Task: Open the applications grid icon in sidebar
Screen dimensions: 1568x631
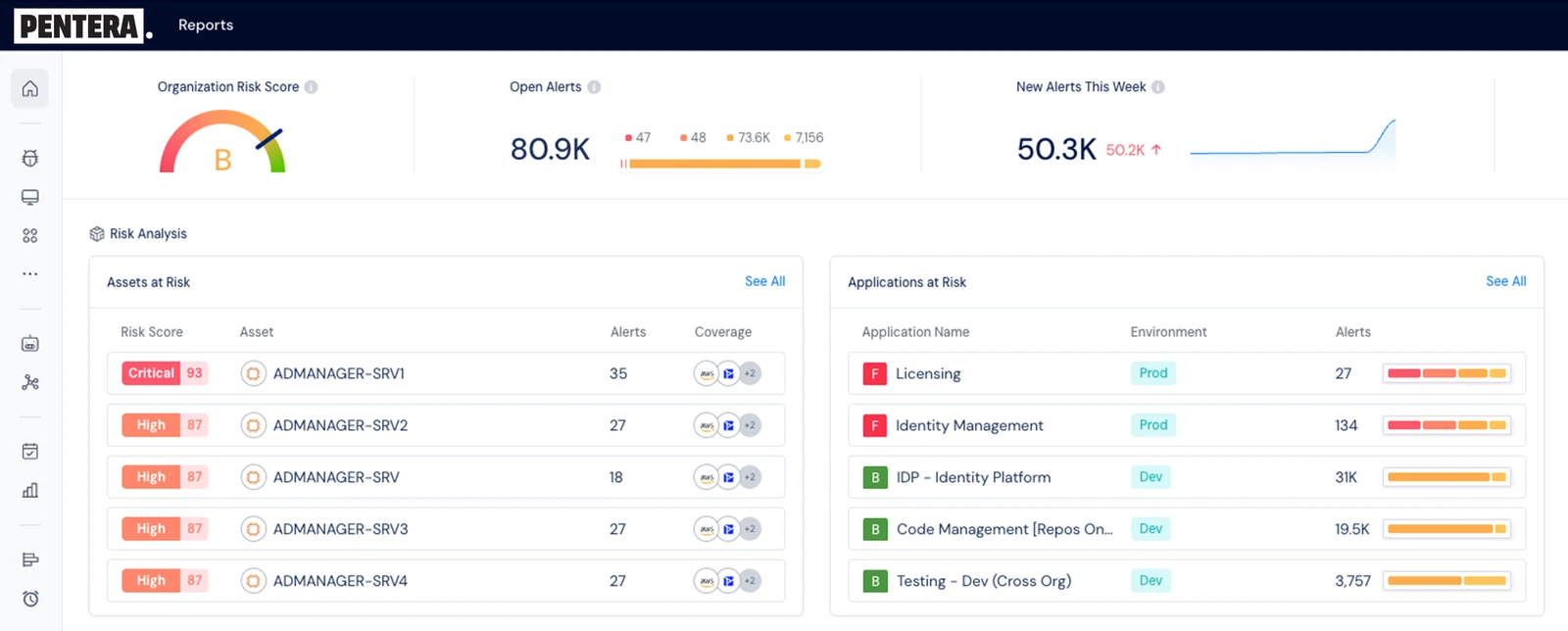Action: click(x=30, y=235)
